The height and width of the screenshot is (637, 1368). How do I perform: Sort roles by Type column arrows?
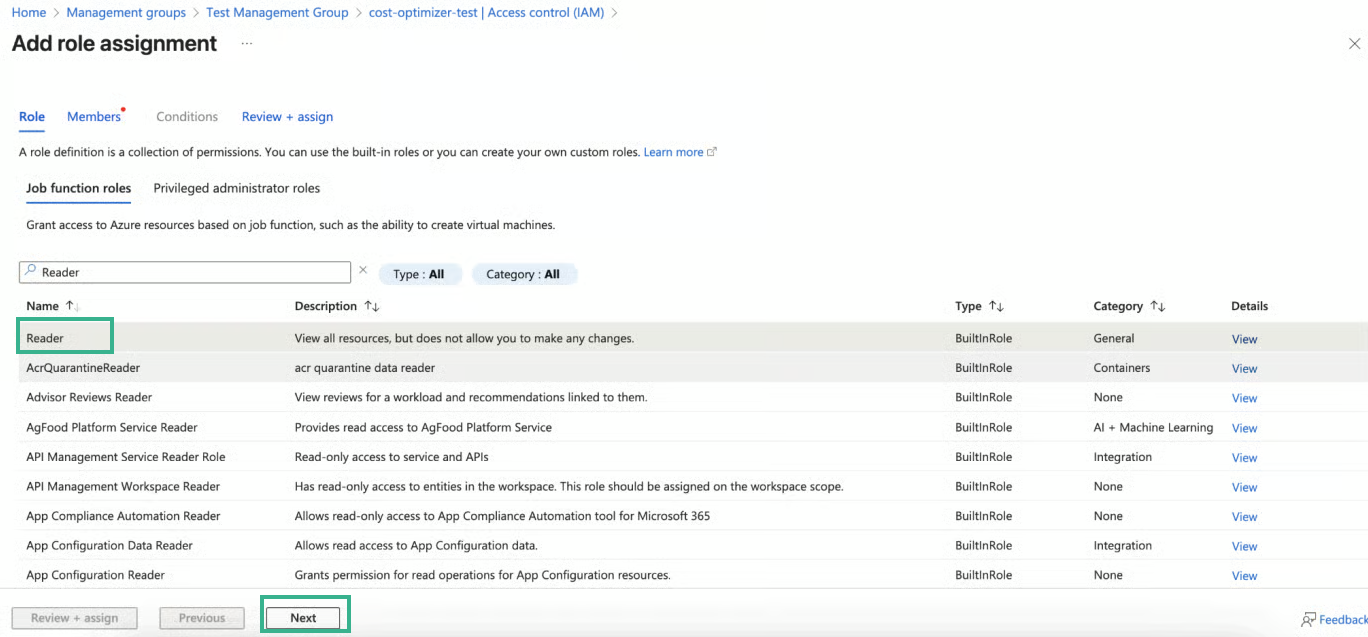(995, 306)
